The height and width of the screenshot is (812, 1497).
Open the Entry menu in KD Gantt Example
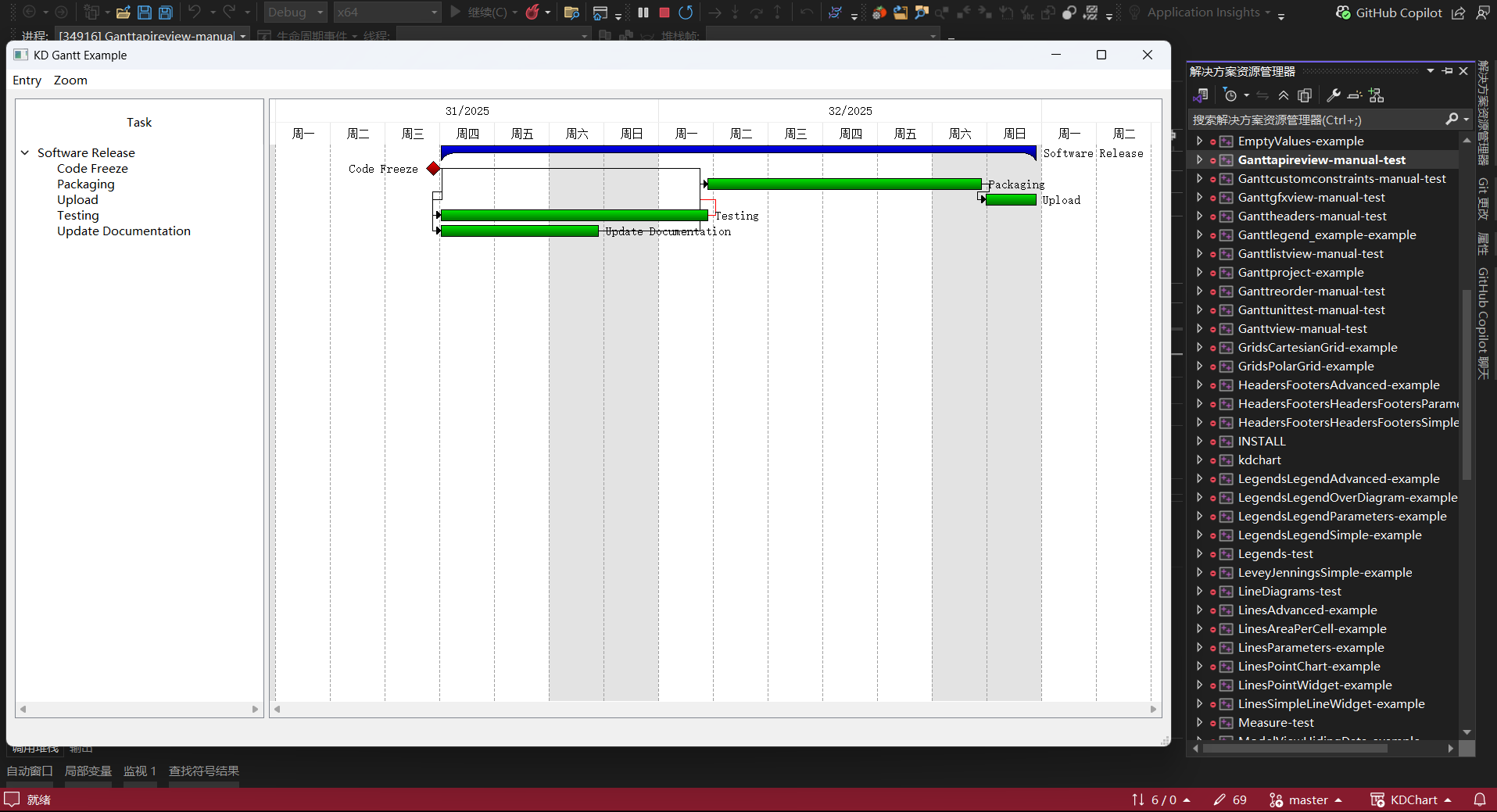[27, 80]
